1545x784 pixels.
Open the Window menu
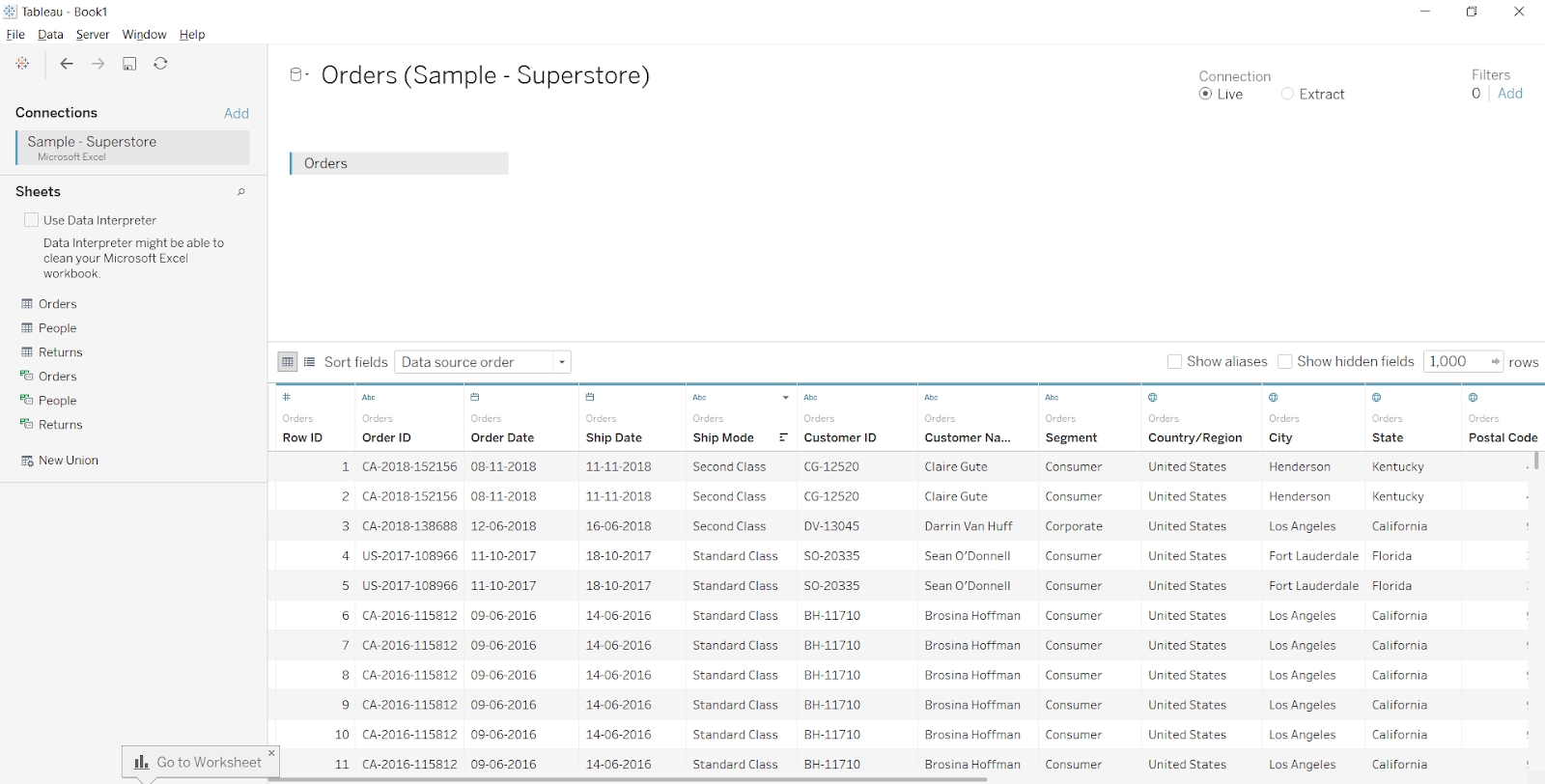(144, 35)
